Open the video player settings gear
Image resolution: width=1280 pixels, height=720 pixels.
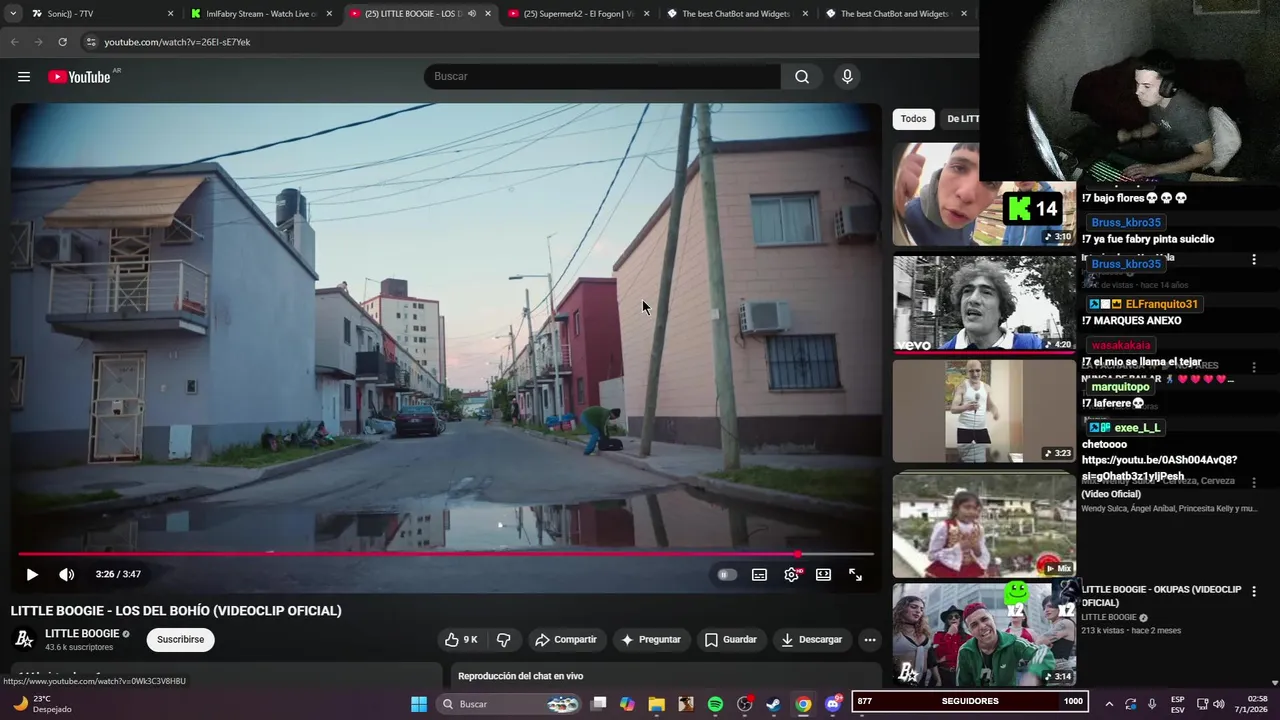(x=792, y=575)
